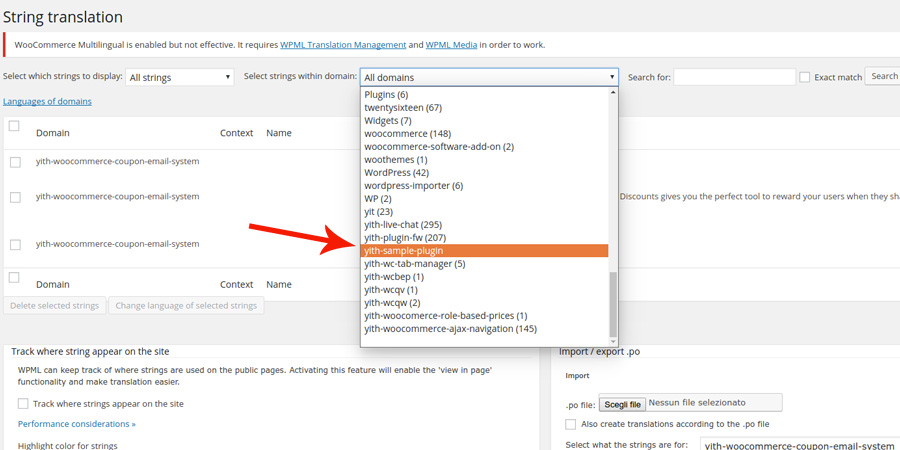This screenshot has width=900, height=450.
Task: Click the Search button
Action: (x=884, y=76)
